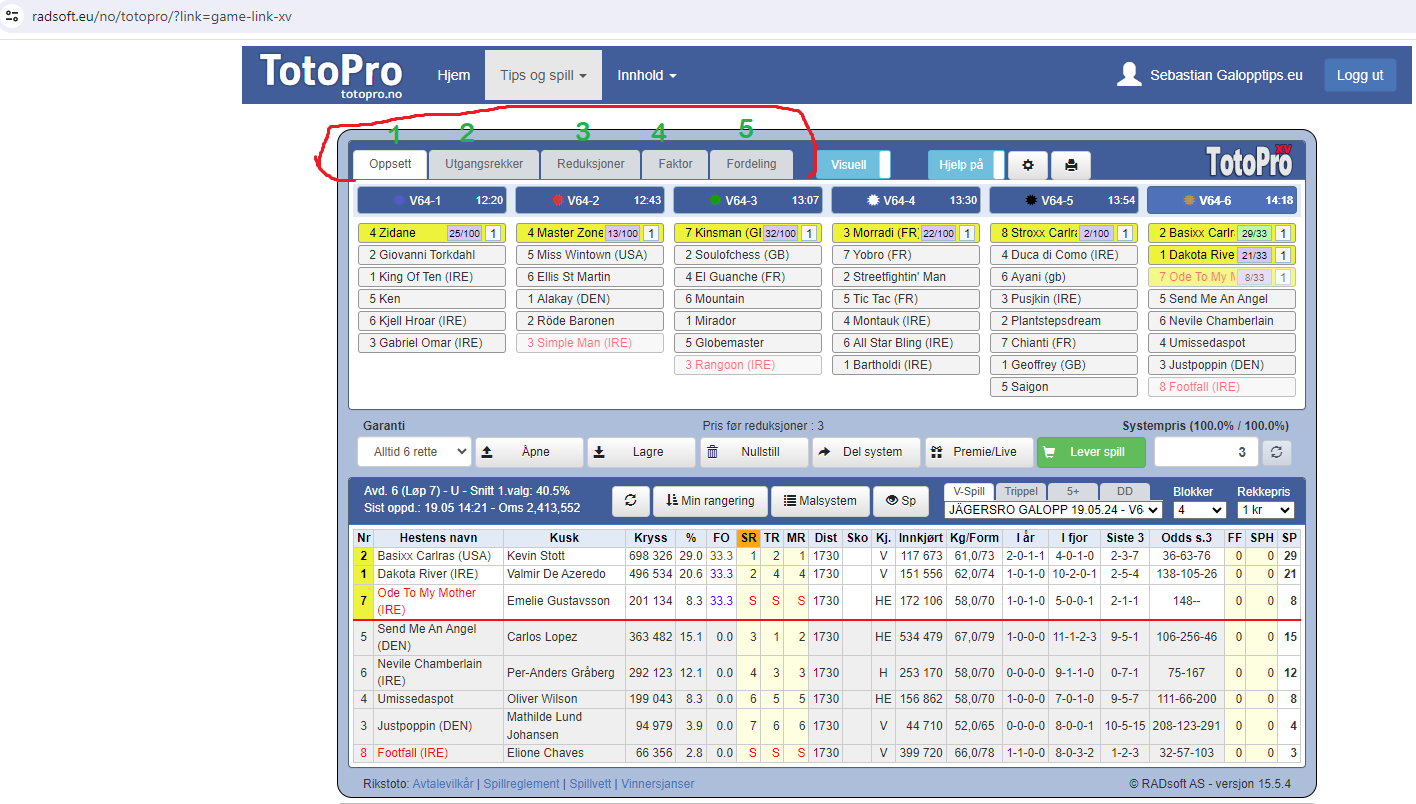Switch to the Reduksjoner tab
Screen dimensions: 1416x804
(x=591, y=164)
